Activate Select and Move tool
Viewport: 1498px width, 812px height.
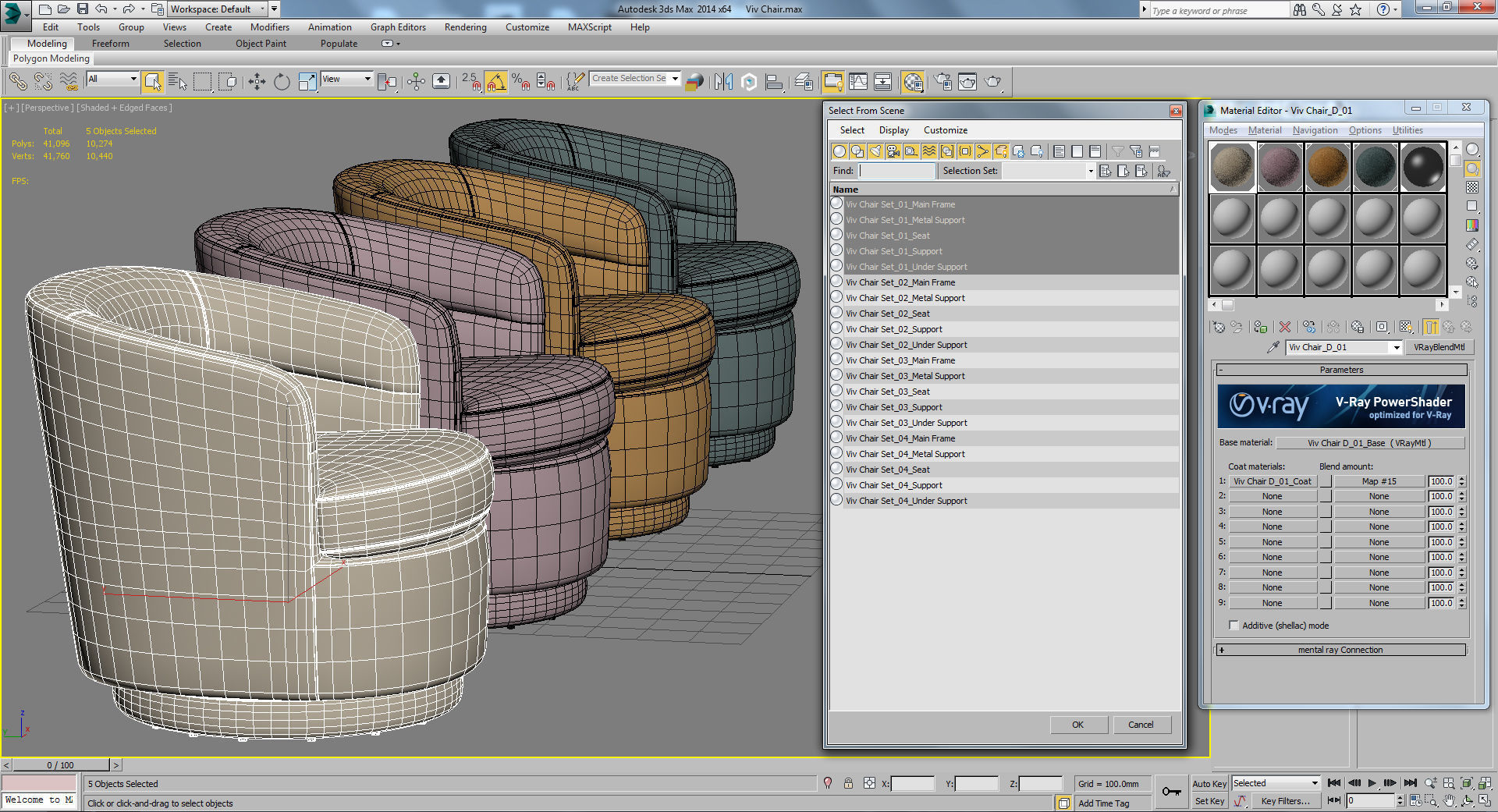(x=257, y=81)
